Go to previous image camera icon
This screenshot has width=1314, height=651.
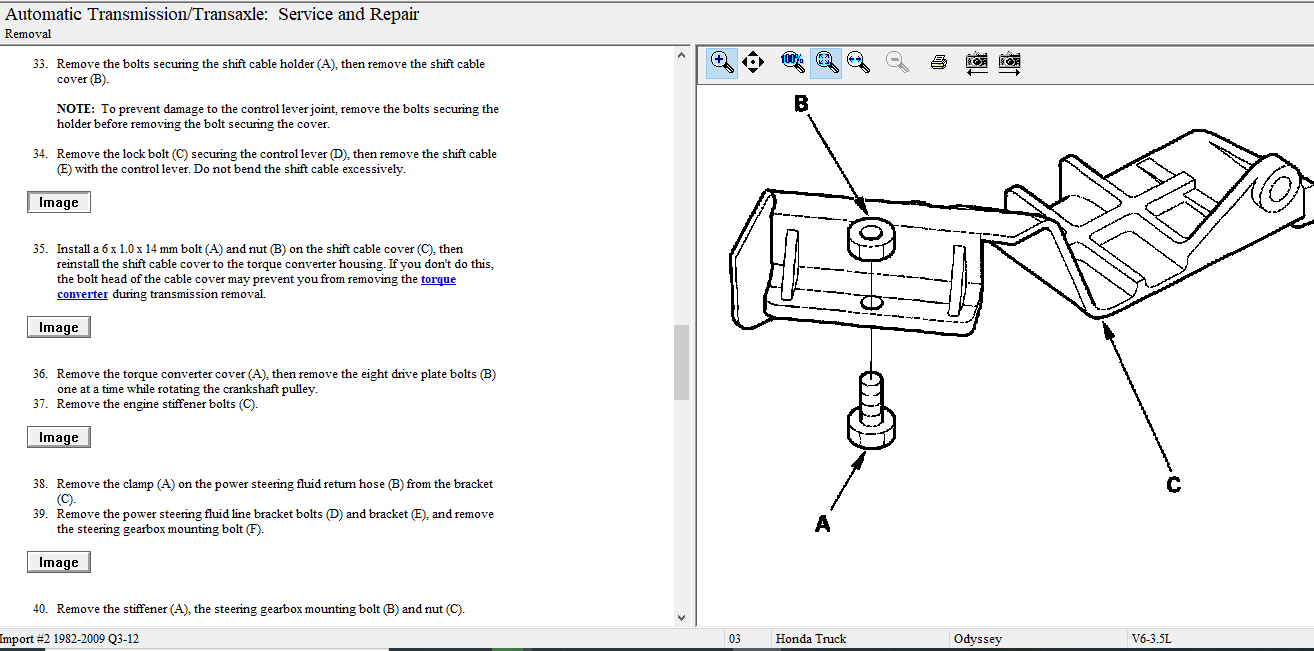pos(977,62)
